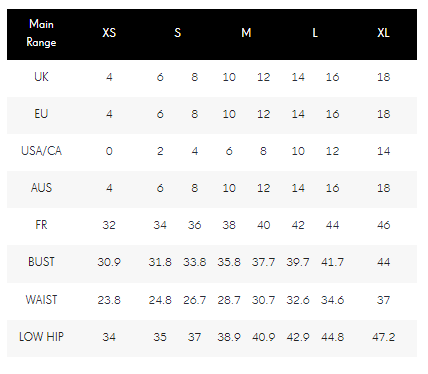This screenshot has height=374, width=428.
Task: Select waist value 28.7
Action: click(229, 300)
